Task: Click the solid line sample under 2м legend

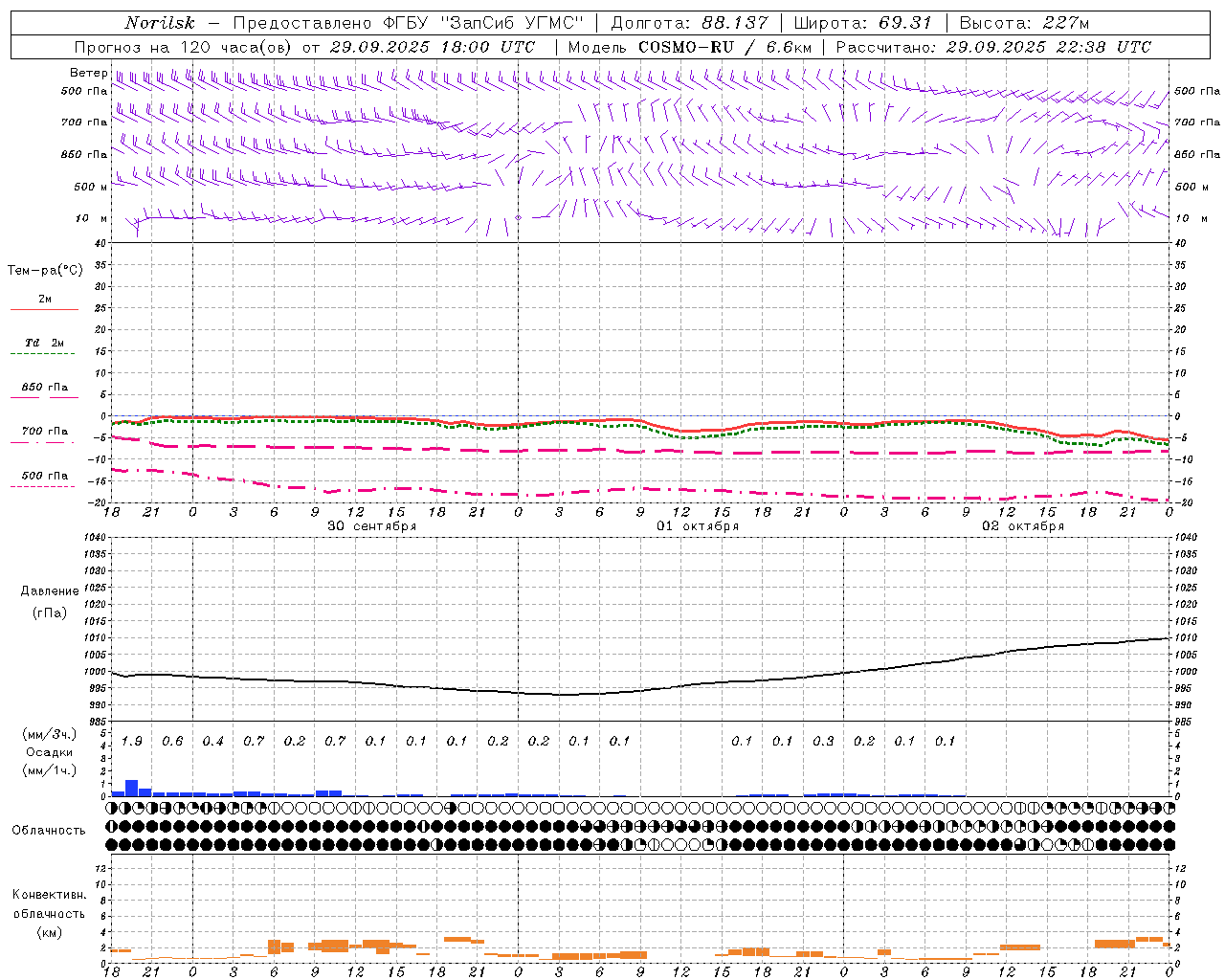Action: 44,309
